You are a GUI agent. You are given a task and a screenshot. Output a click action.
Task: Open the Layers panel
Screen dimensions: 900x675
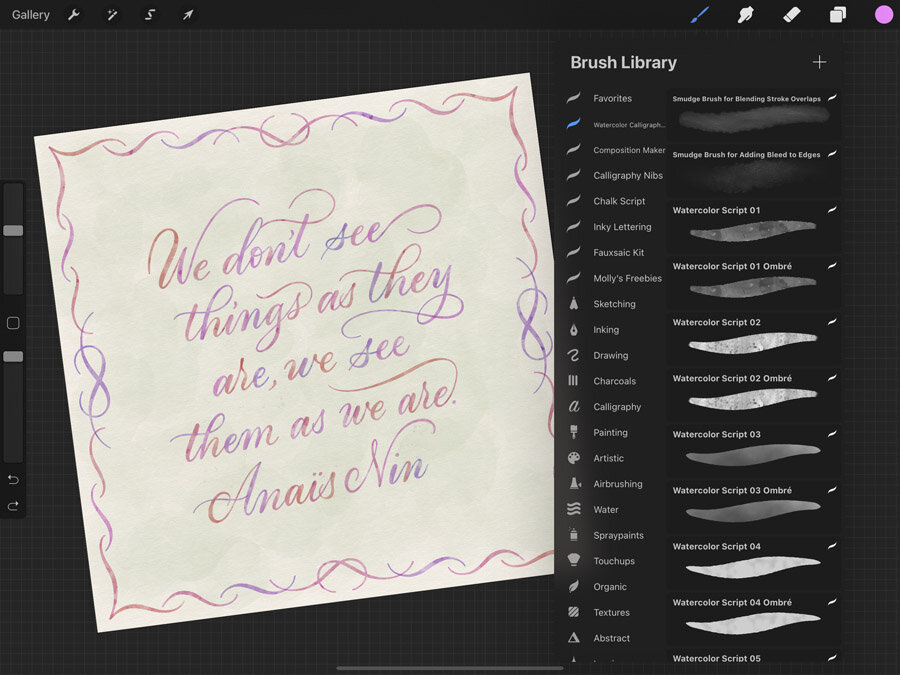click(x=837, y=14)
